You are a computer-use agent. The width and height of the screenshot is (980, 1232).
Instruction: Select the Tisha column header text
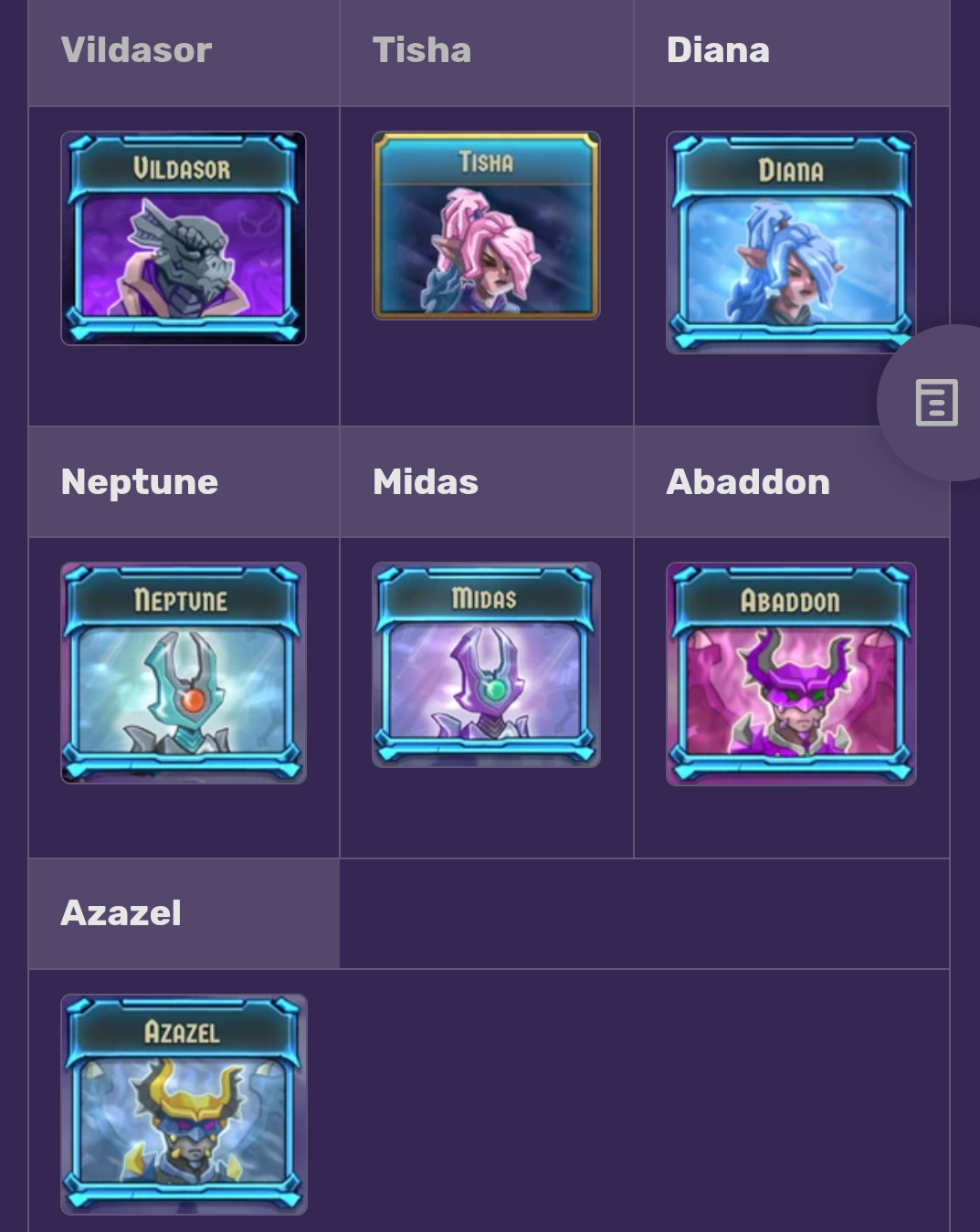point(422,50)
